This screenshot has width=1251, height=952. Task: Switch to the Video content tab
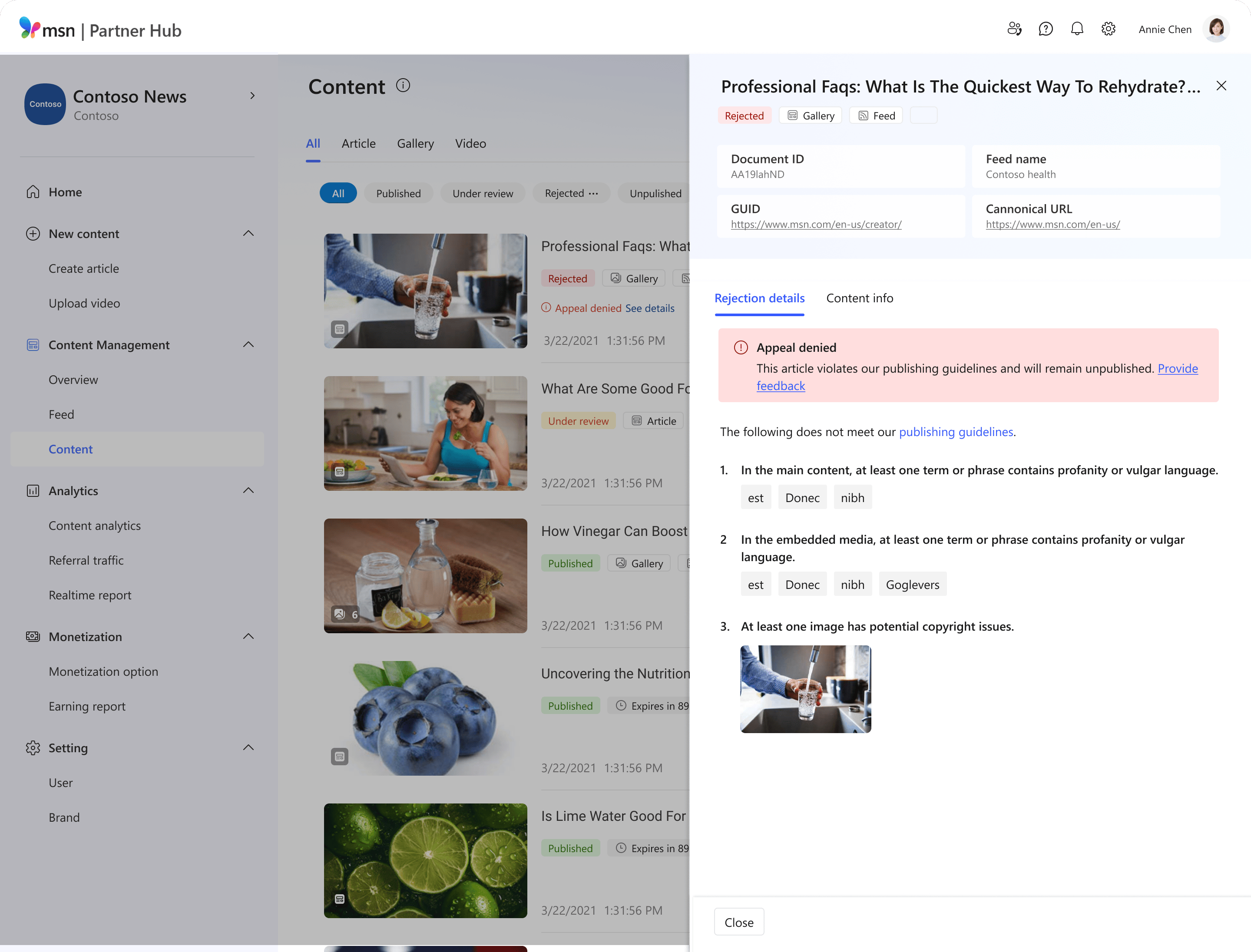point(470,143)
